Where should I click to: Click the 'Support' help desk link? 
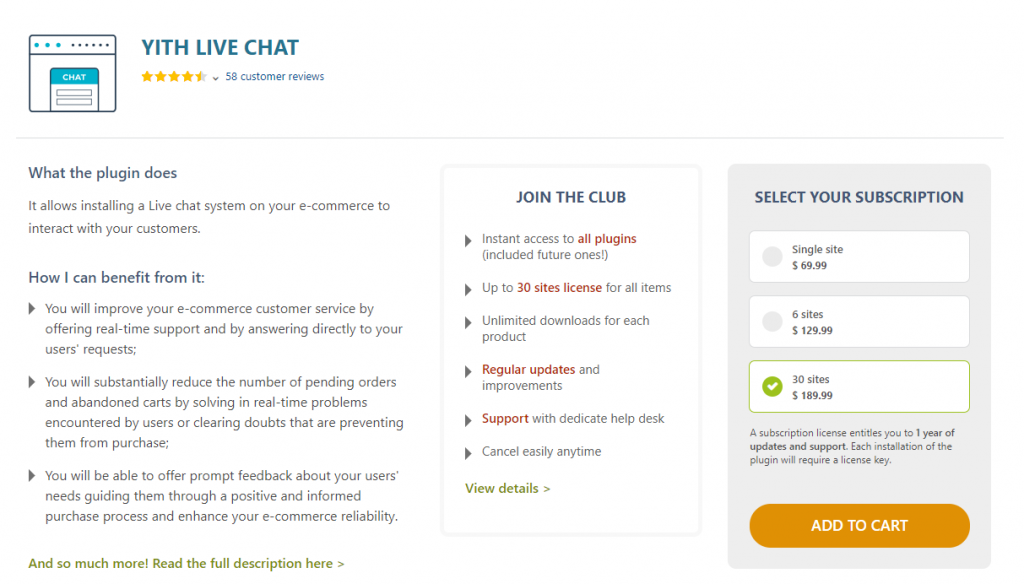505,419
